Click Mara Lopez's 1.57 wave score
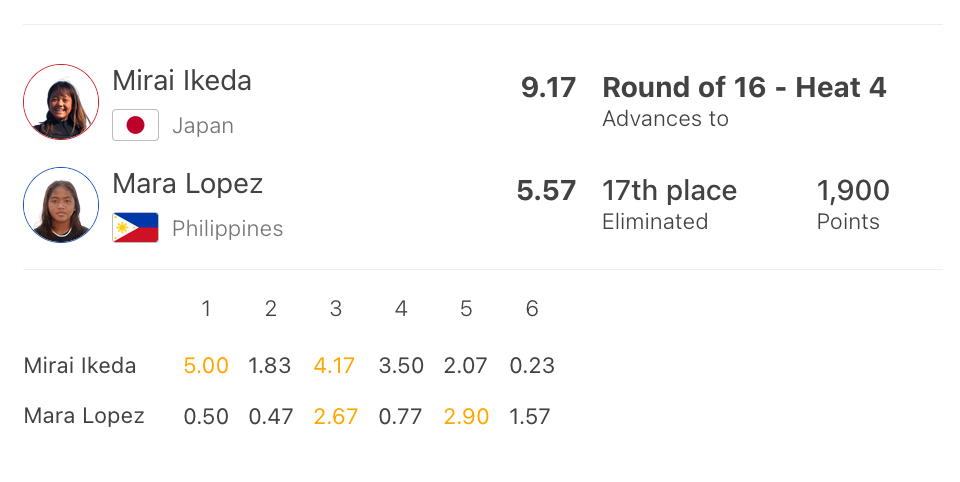 point(530,416)
